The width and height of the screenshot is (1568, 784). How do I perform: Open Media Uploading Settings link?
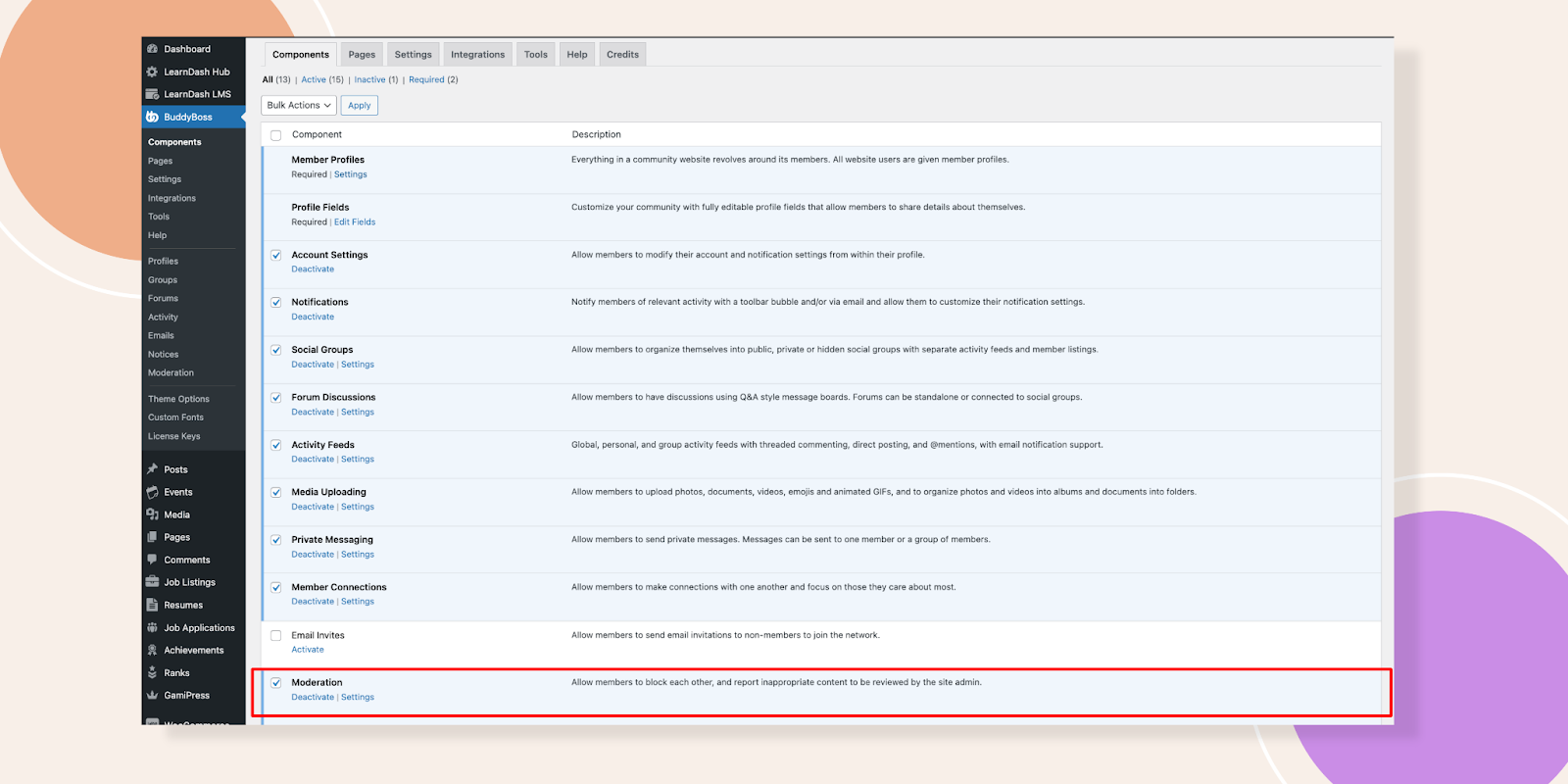(x=358, y=508)
